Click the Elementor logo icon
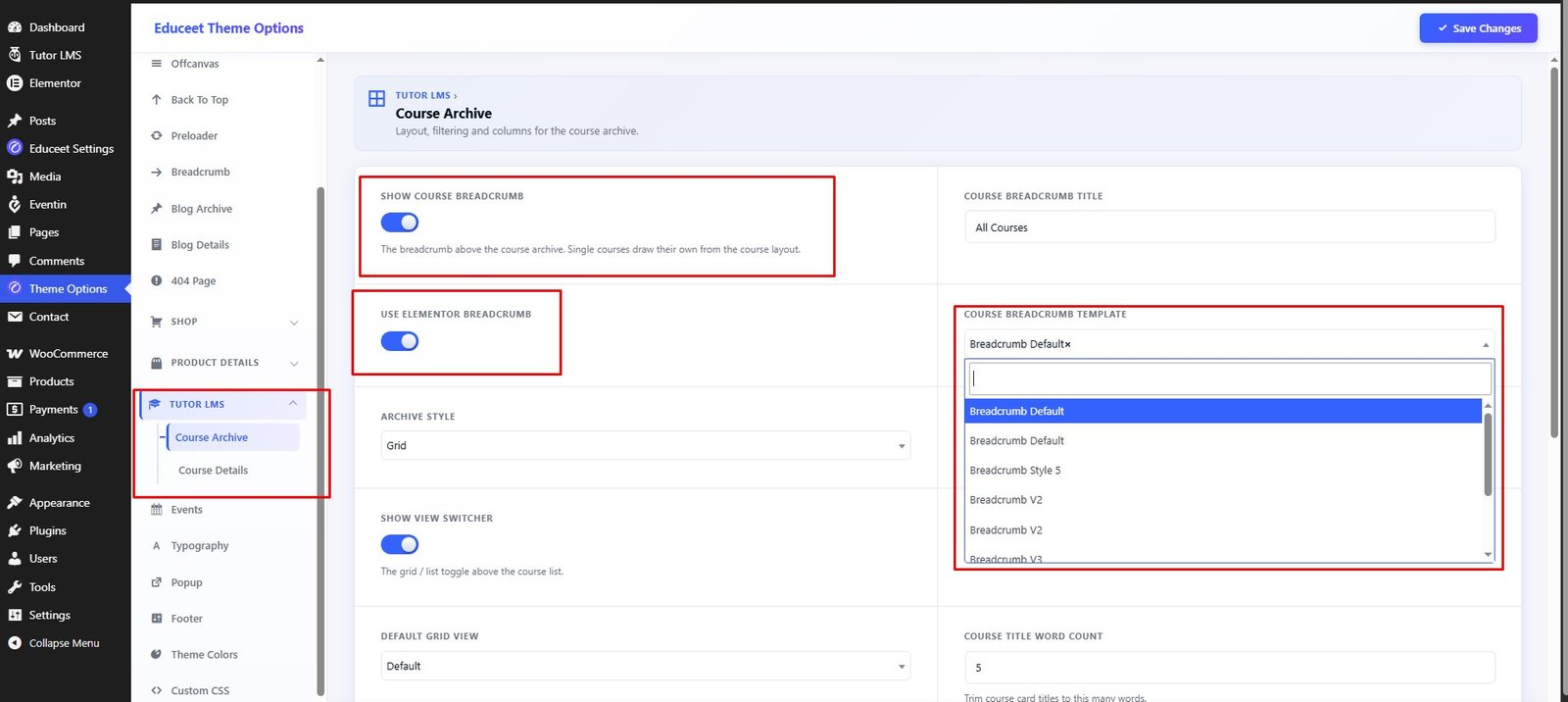 [x=15, y=83]
